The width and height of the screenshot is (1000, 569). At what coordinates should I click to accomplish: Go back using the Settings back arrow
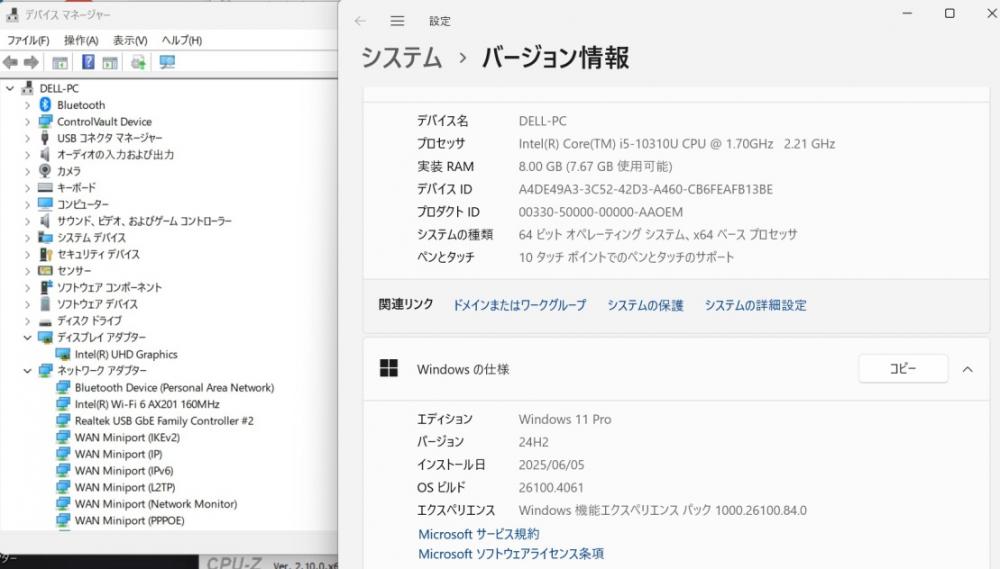pyautogui.click(x=360, y=21)
